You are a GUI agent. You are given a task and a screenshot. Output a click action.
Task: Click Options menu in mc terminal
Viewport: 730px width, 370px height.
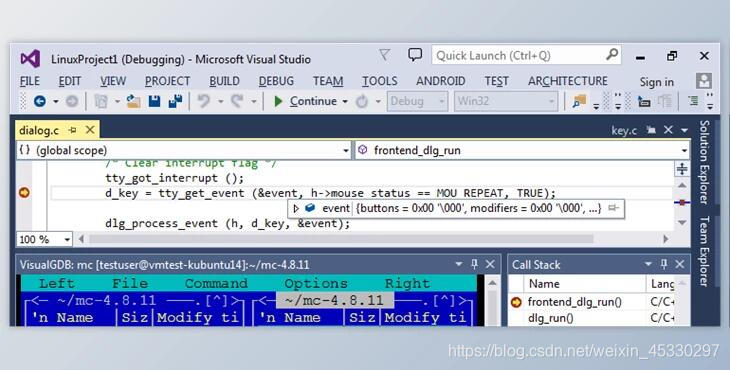click(316, 283)
